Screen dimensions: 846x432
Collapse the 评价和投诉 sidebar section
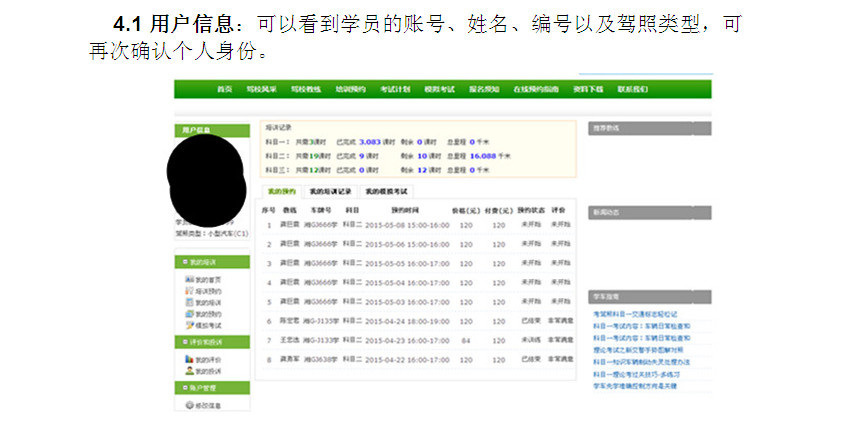pyautogui.click(x=185, y=341)
